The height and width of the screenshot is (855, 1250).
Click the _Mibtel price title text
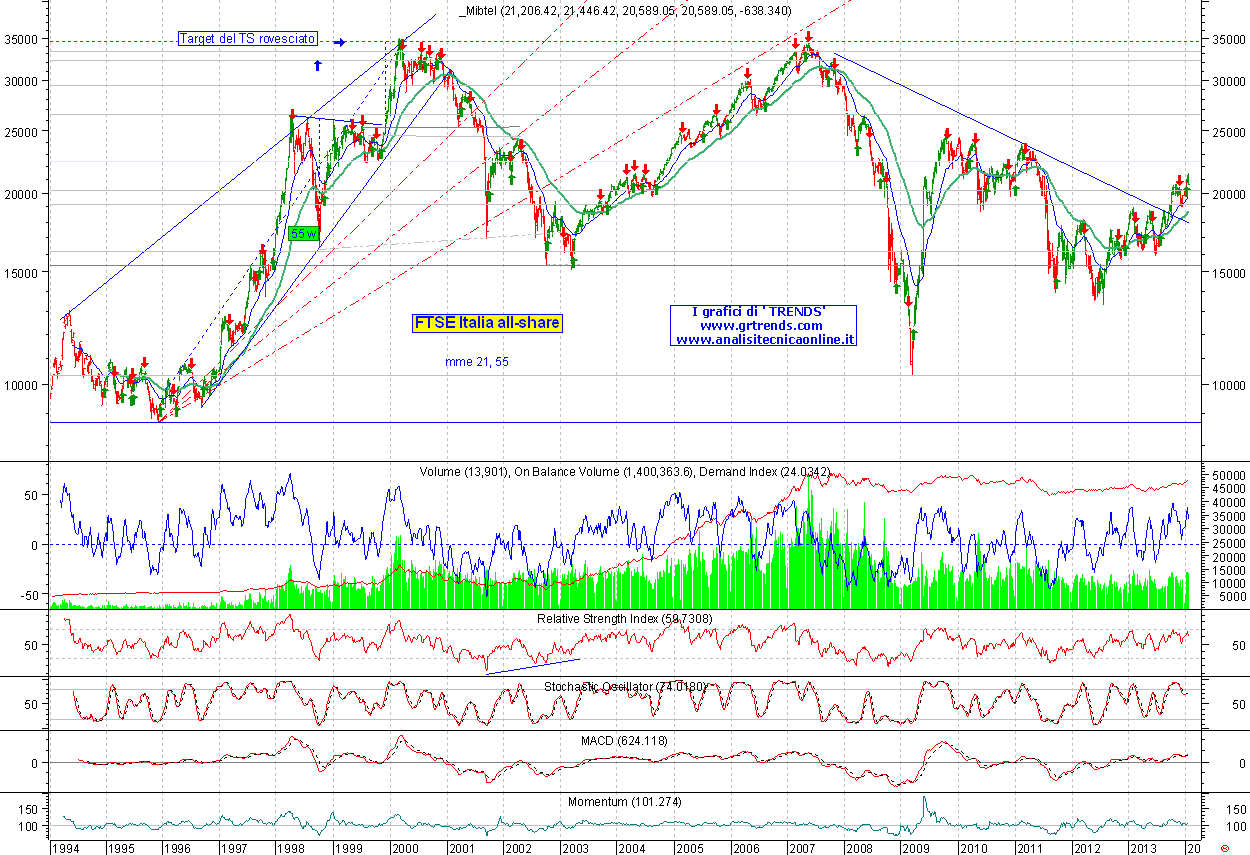[625, 11]
